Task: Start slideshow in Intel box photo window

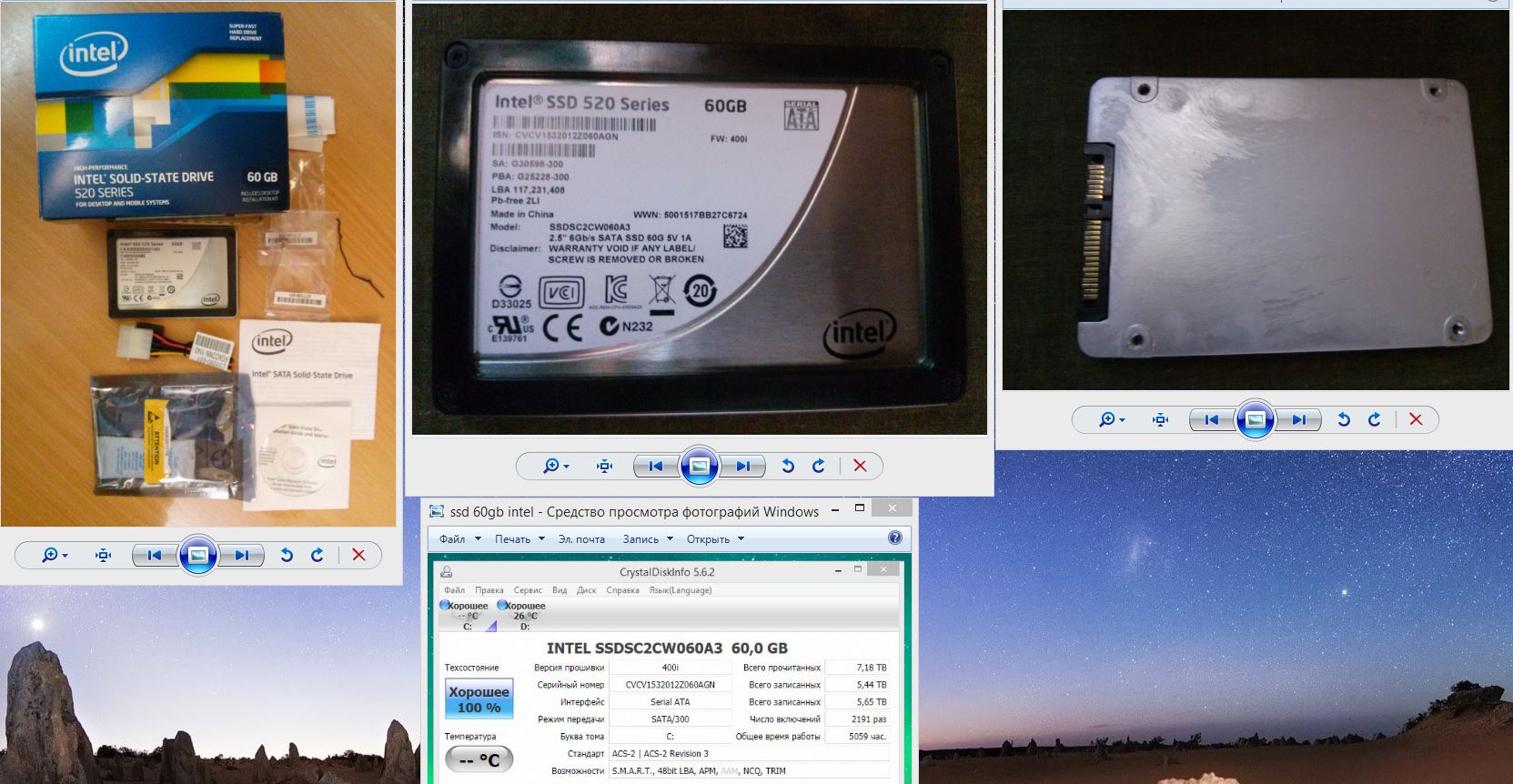Action: point(198,555)
